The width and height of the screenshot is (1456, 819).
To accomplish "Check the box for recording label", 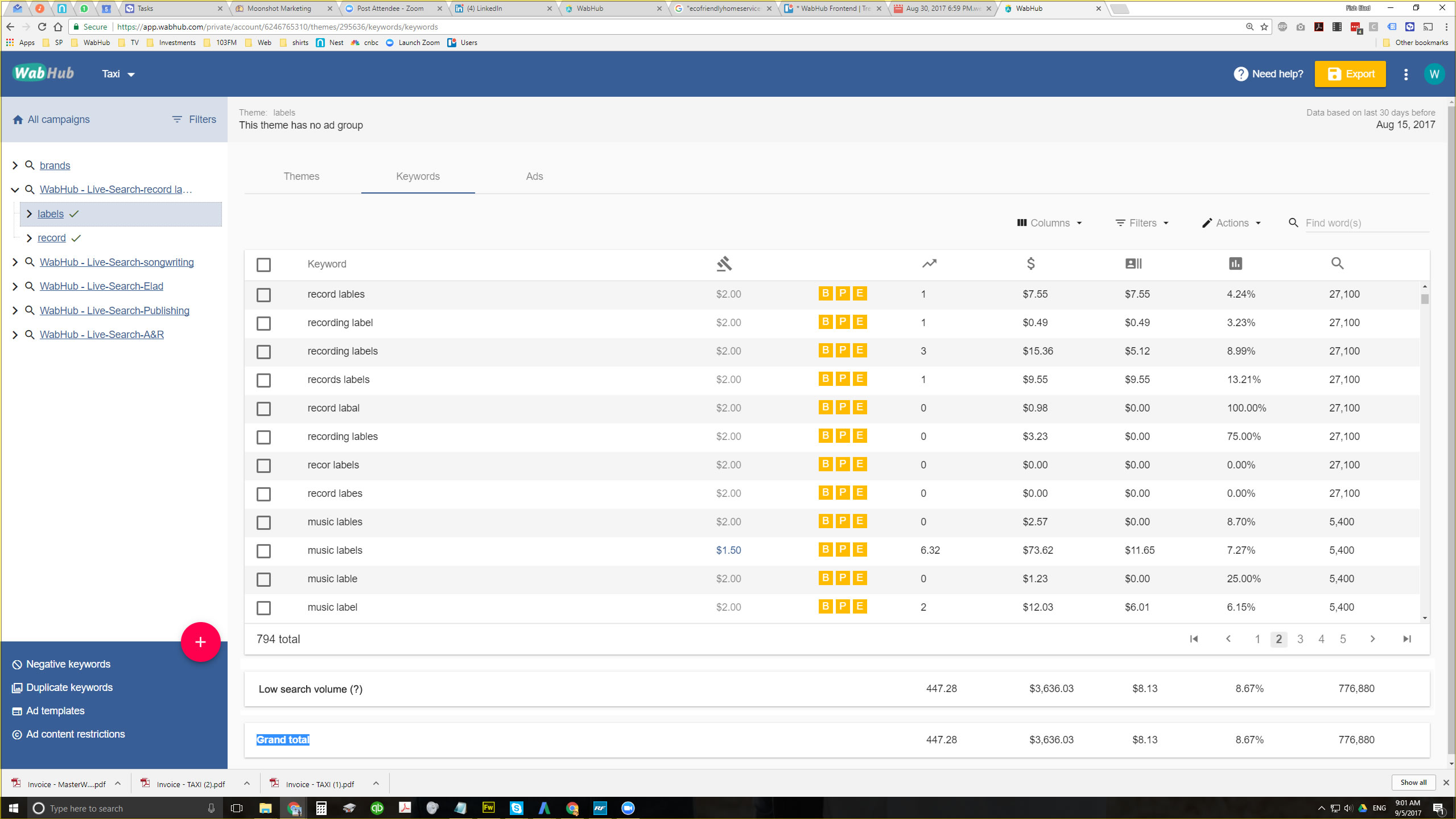I will [x=263, y=323].
